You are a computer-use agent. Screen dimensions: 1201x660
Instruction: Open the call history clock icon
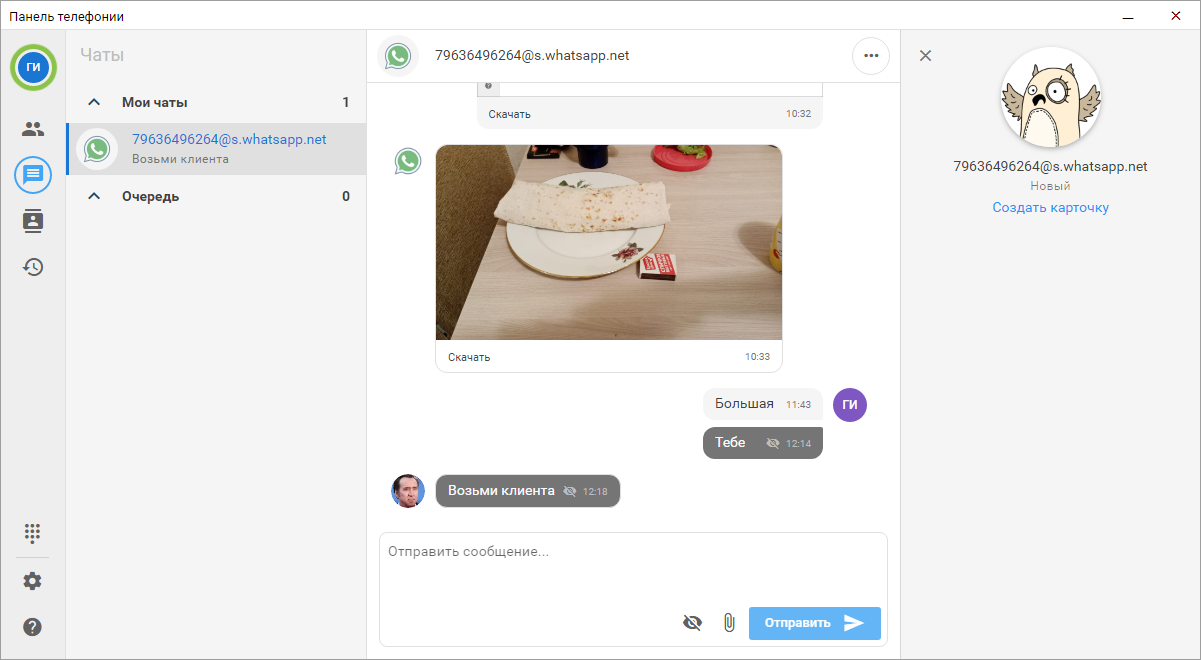pyautogui.click(x=32, y=266)
